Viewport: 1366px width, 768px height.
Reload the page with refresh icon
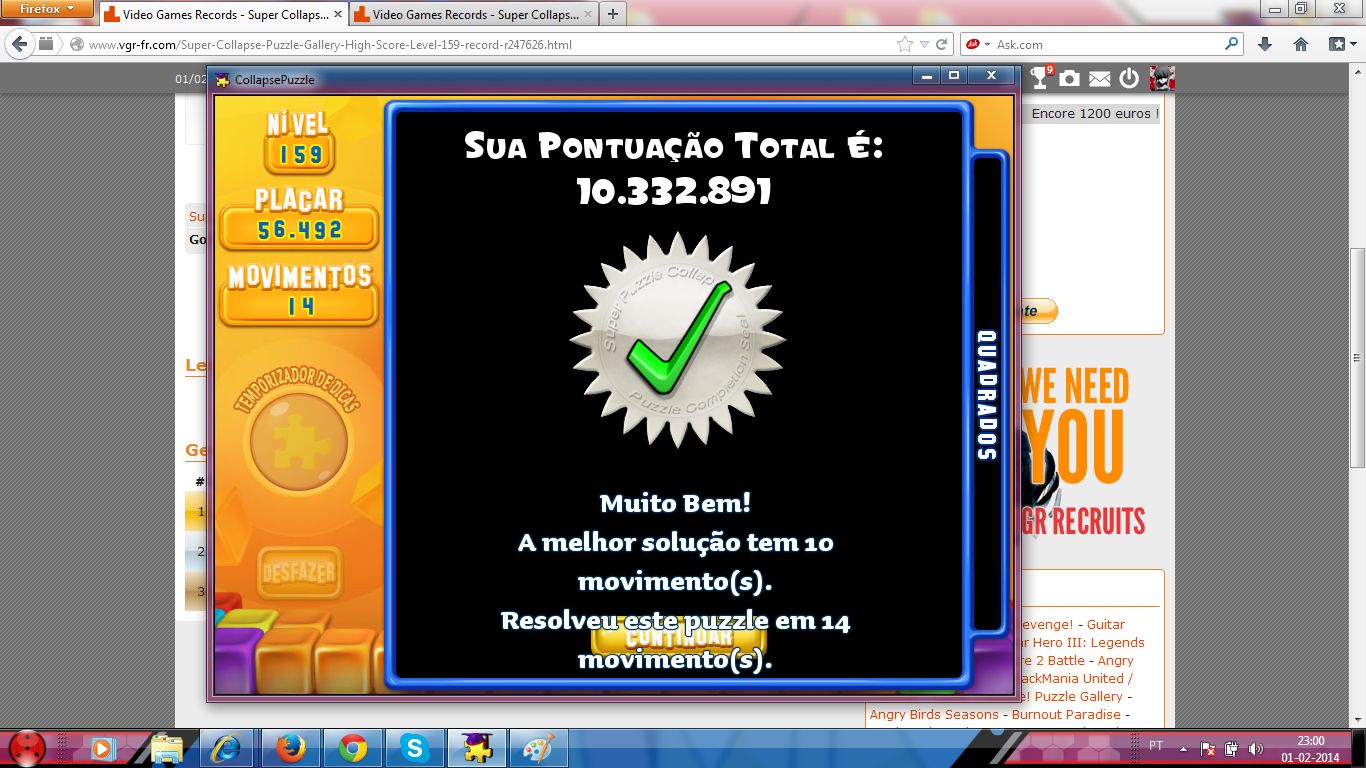[941, 44]
